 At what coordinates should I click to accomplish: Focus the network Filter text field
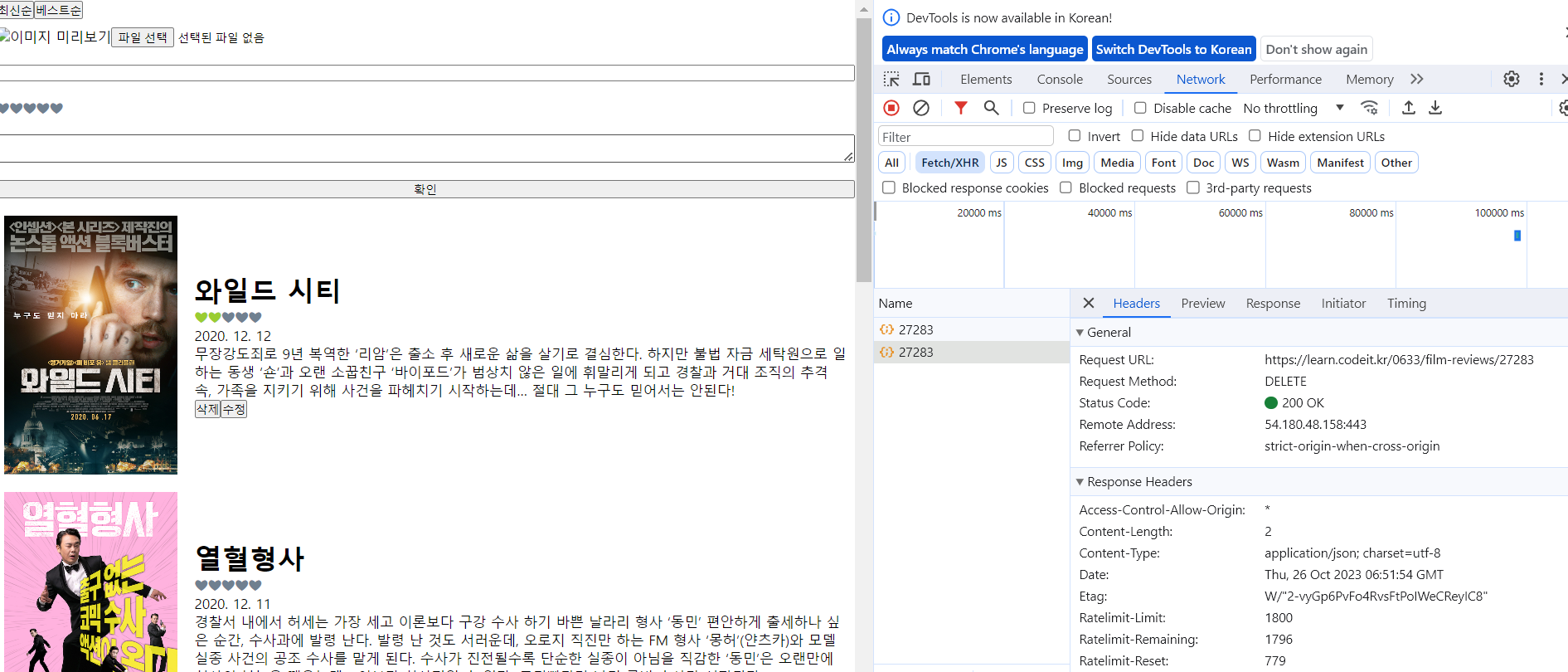point(966,137)
